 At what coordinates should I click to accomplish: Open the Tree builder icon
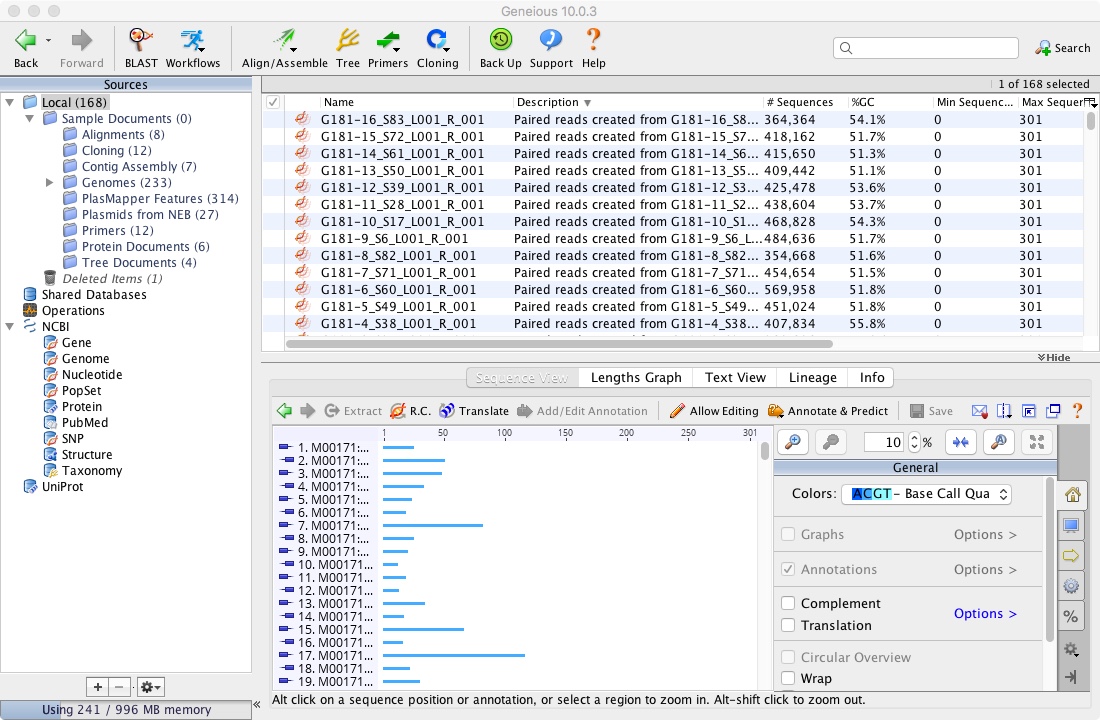point(347,41)
